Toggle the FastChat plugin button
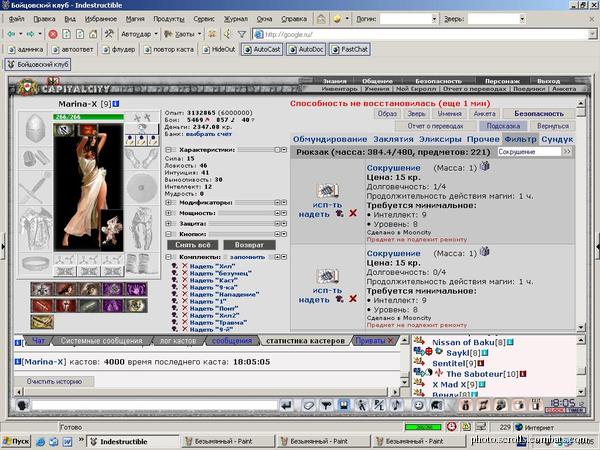The image size is (600, 450). pyautogui.click(x=349, y=49)
